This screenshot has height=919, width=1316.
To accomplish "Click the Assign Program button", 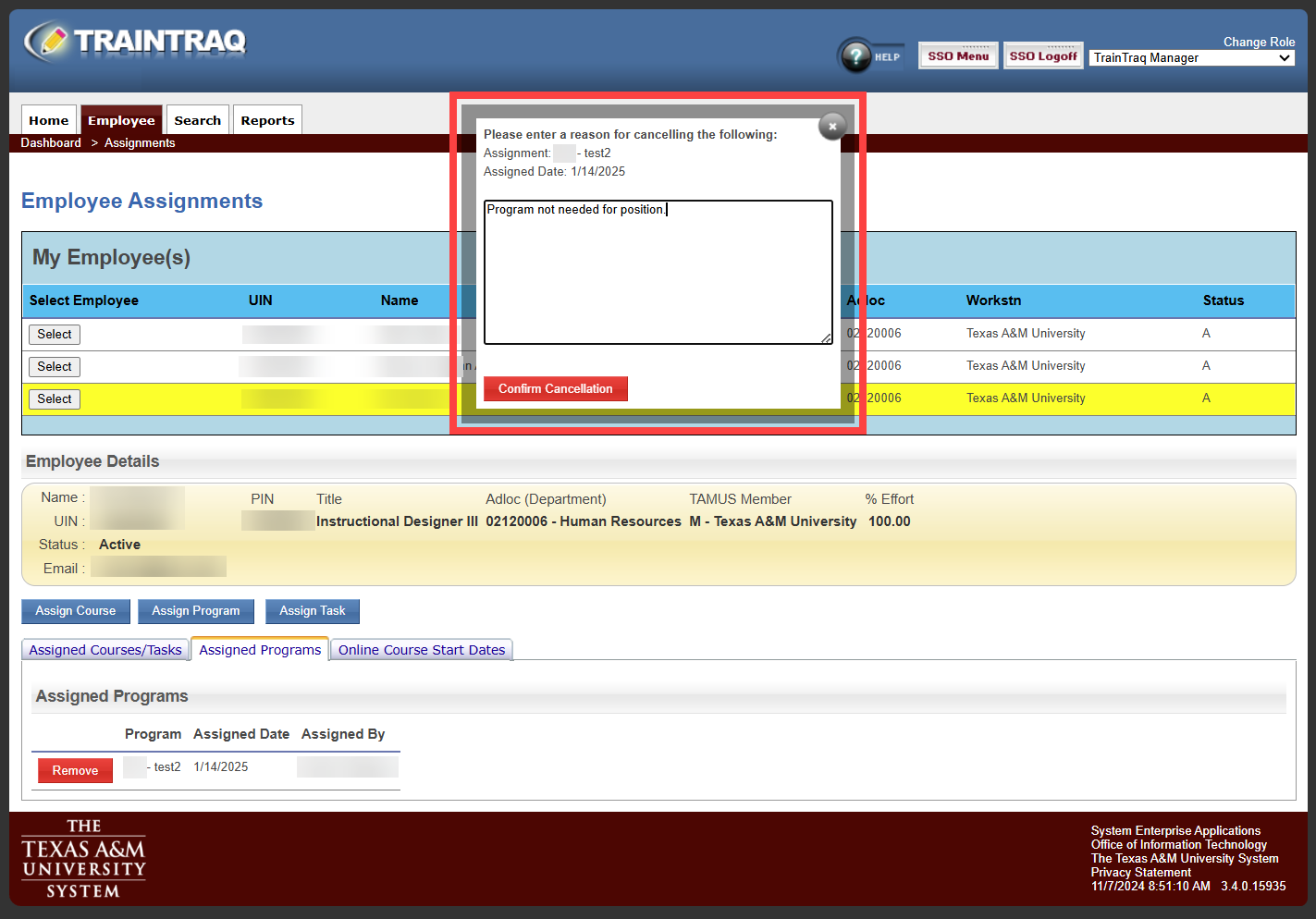I will tap(196, 611).
